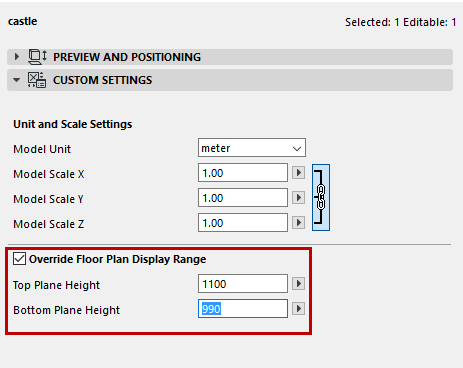Click the Unit and Scale Settings heading
Image resolution: width=463 pixels, height=368 pixels.
73,124
